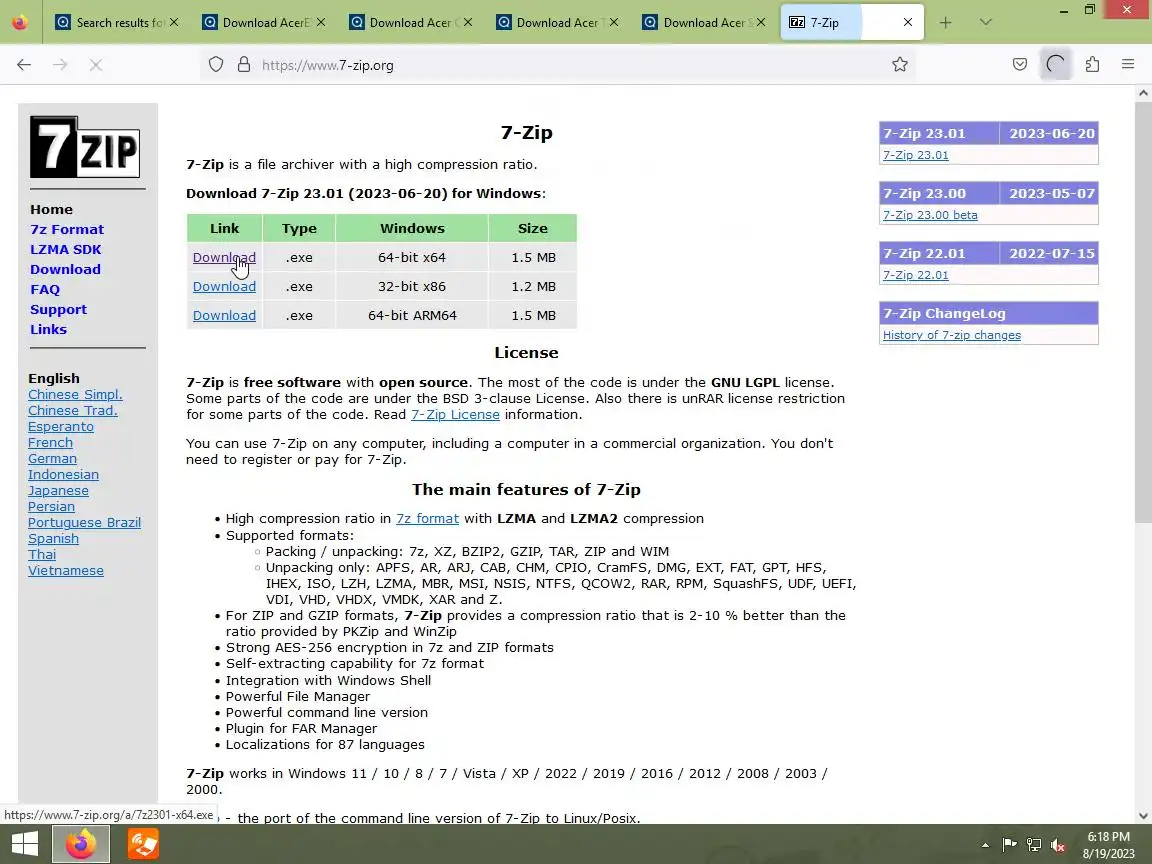Switch language to French
This screenshot has width=1152, height=864.
pos(51,442)
